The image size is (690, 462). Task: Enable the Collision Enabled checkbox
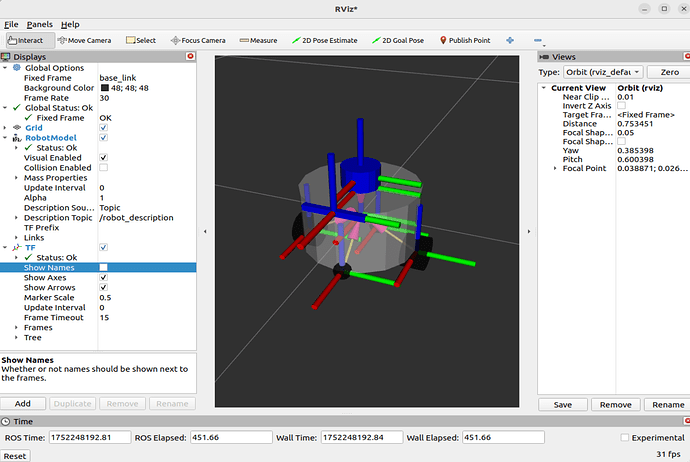click(103, 168)
